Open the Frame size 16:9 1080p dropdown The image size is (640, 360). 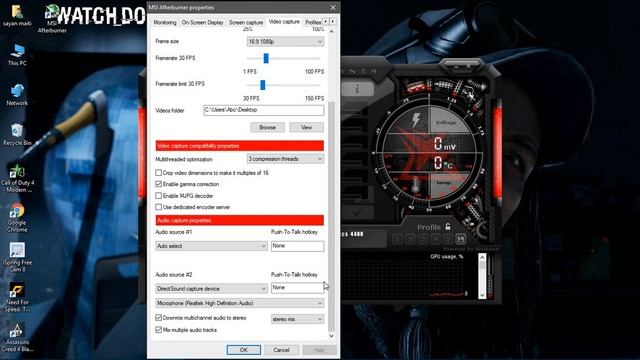(x=285, y=41)
